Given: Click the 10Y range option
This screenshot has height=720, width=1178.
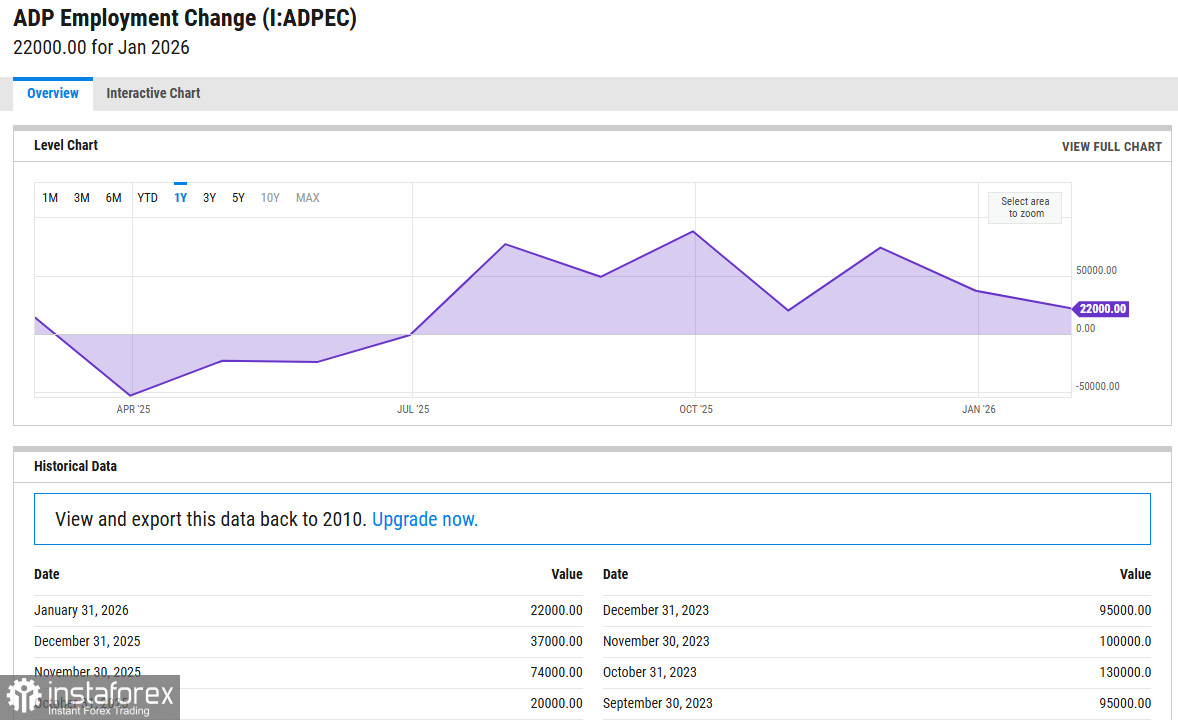Looking at the screenshot, I should pos(270,198).
